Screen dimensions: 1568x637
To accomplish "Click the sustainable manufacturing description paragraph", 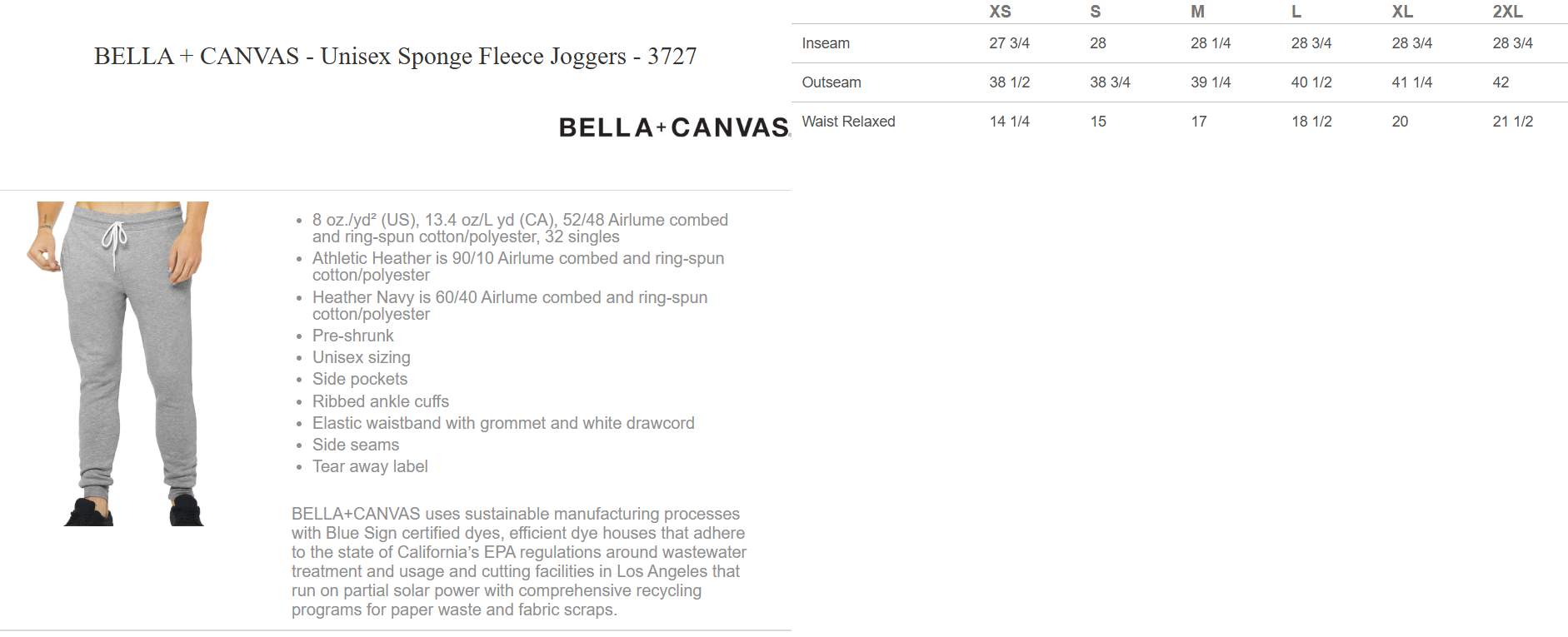I will pos(518,562).
